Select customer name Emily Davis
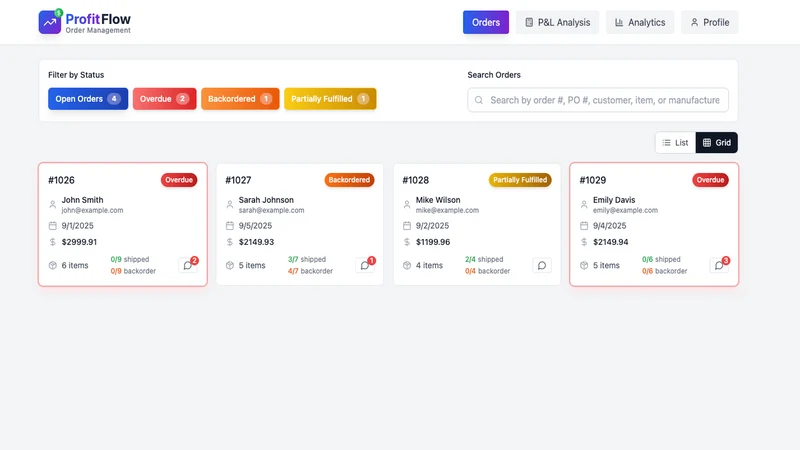This screenshot has height=450, width=800. point(614,200)
